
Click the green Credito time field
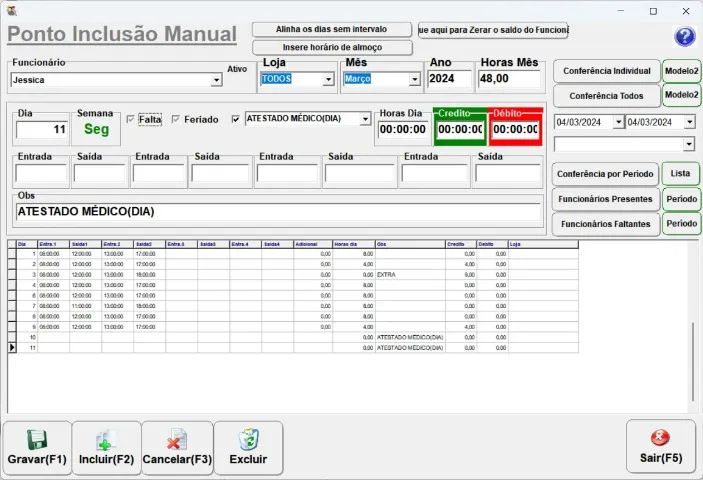click(x=460, y=130)
